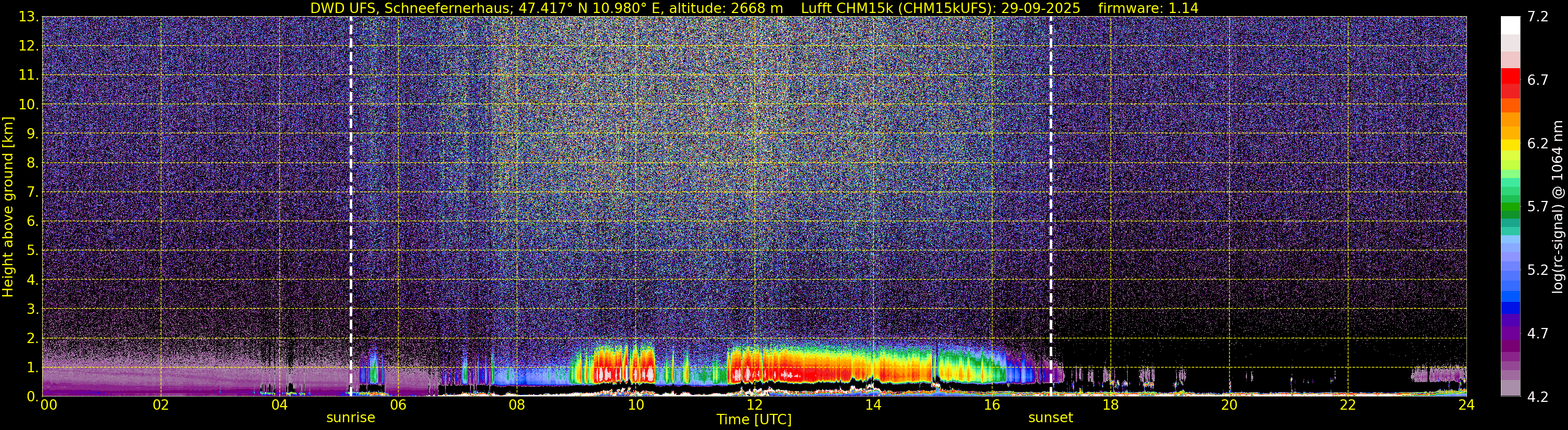Select the white dashed sunset marker line
The image size is (1568, 430).
click(x=1051, y=207)
